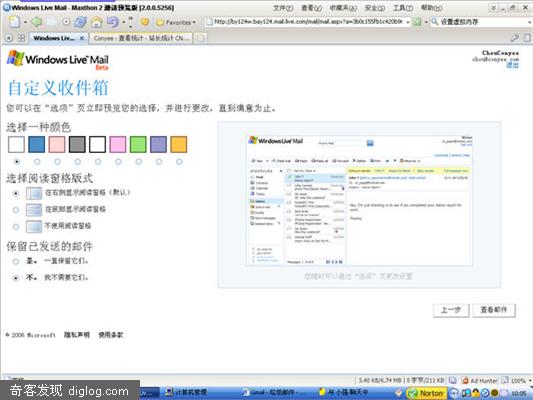
Task: Open 收藏夹(A) menu
Action: coord(343,8)
